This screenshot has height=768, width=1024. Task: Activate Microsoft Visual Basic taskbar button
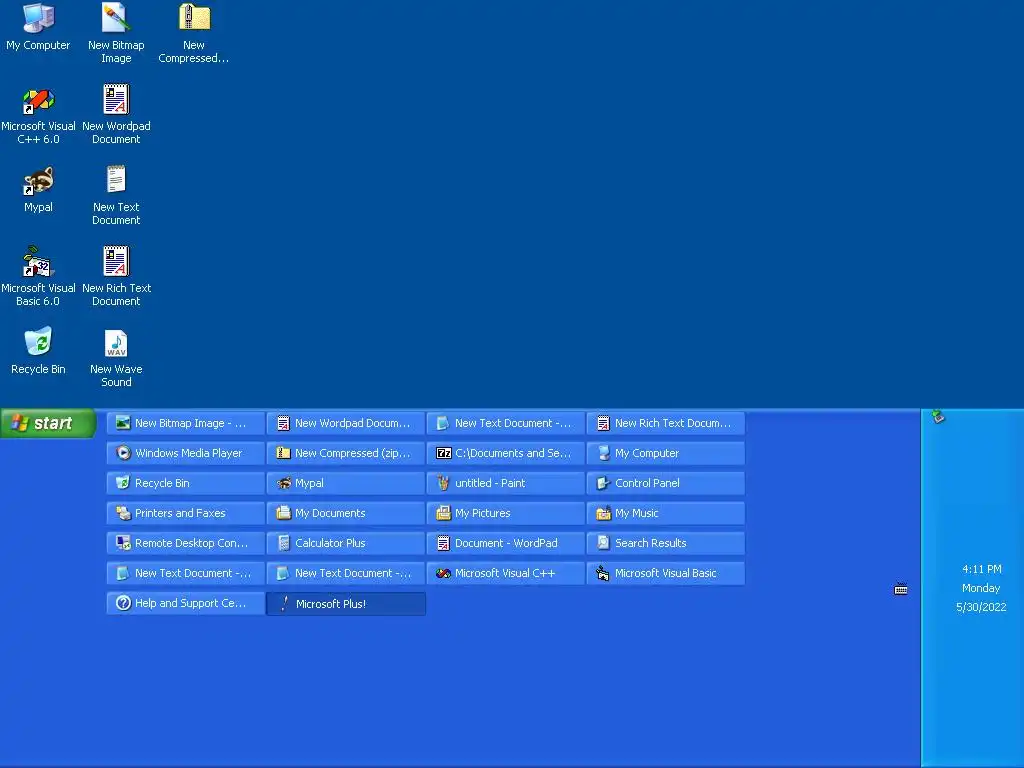[665, 573]
